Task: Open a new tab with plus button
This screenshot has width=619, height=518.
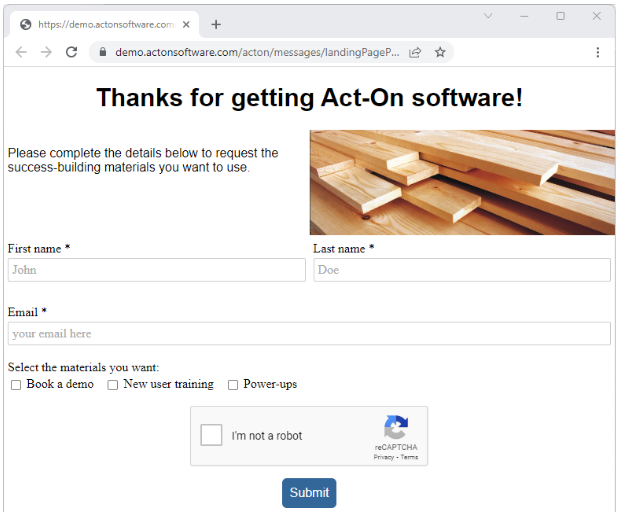Action: [216, 24]
